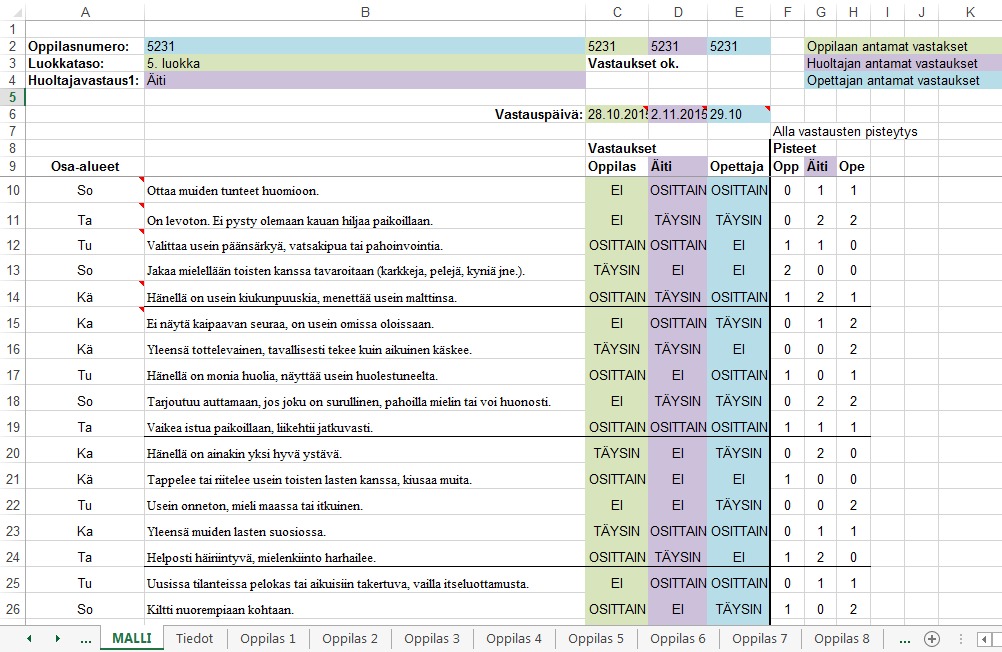Select column D header
This screenshot has width=1002, height=652.
coord(678,12)
